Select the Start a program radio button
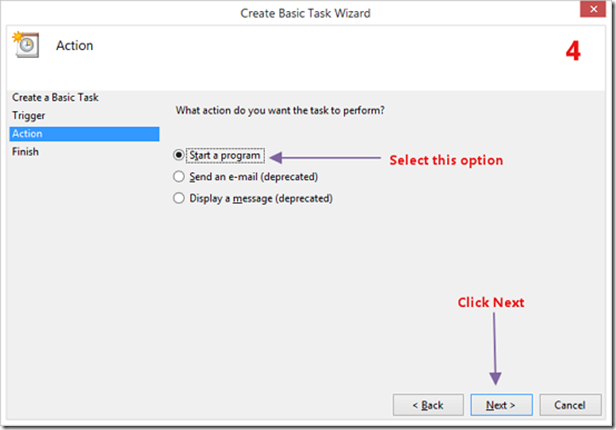 click(x=179, y=155)
